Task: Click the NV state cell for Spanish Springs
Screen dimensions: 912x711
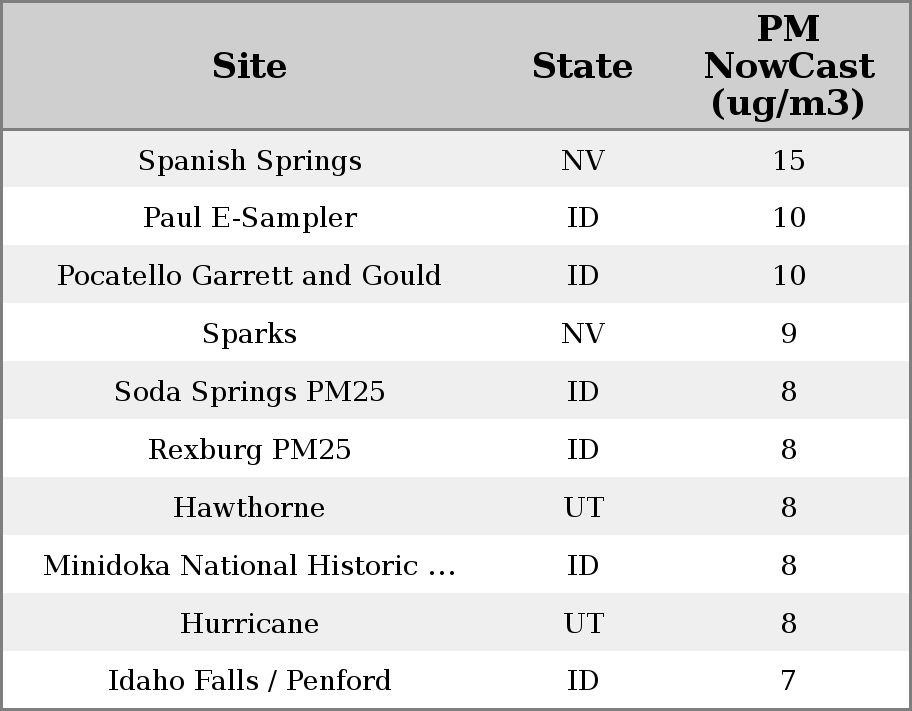Action: click(582, 161)
